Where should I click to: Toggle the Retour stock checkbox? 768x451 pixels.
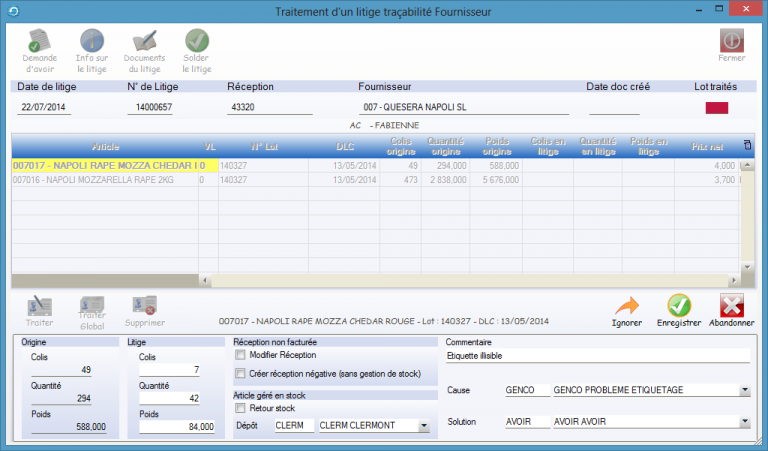pyautogui.click(x=240, y=408)
